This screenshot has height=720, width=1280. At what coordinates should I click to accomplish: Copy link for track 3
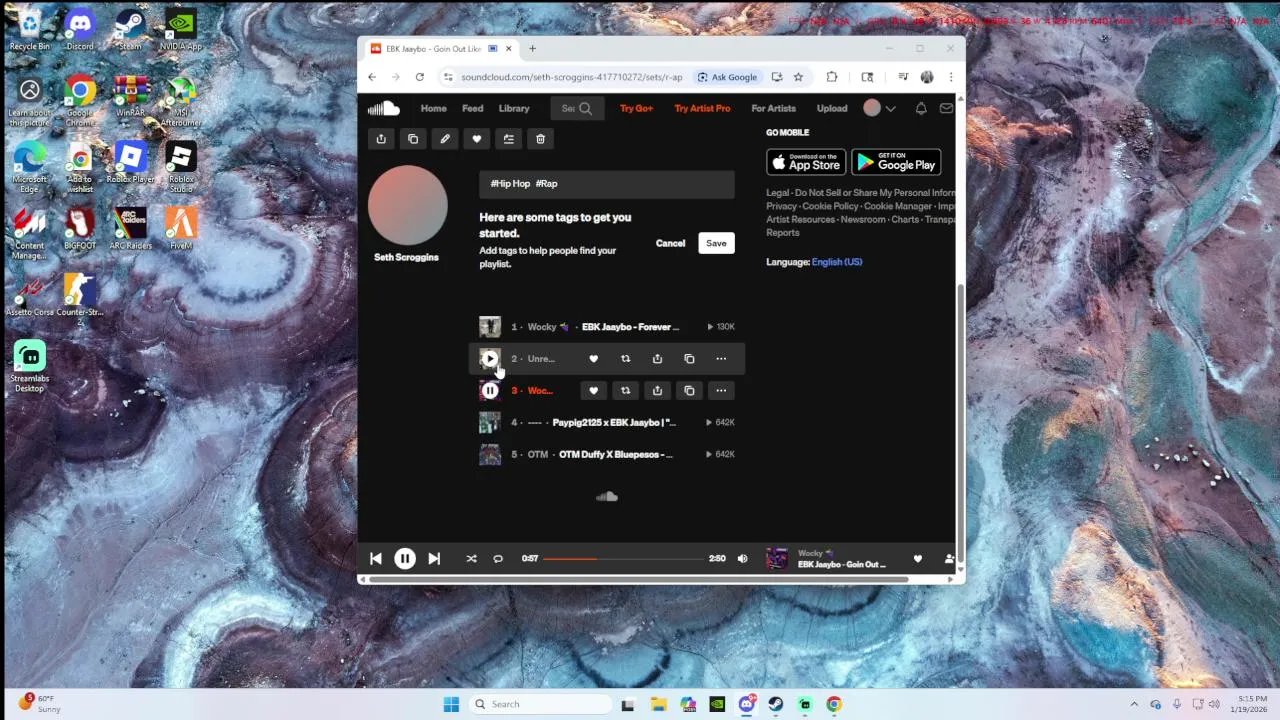[x=689, y=391]
